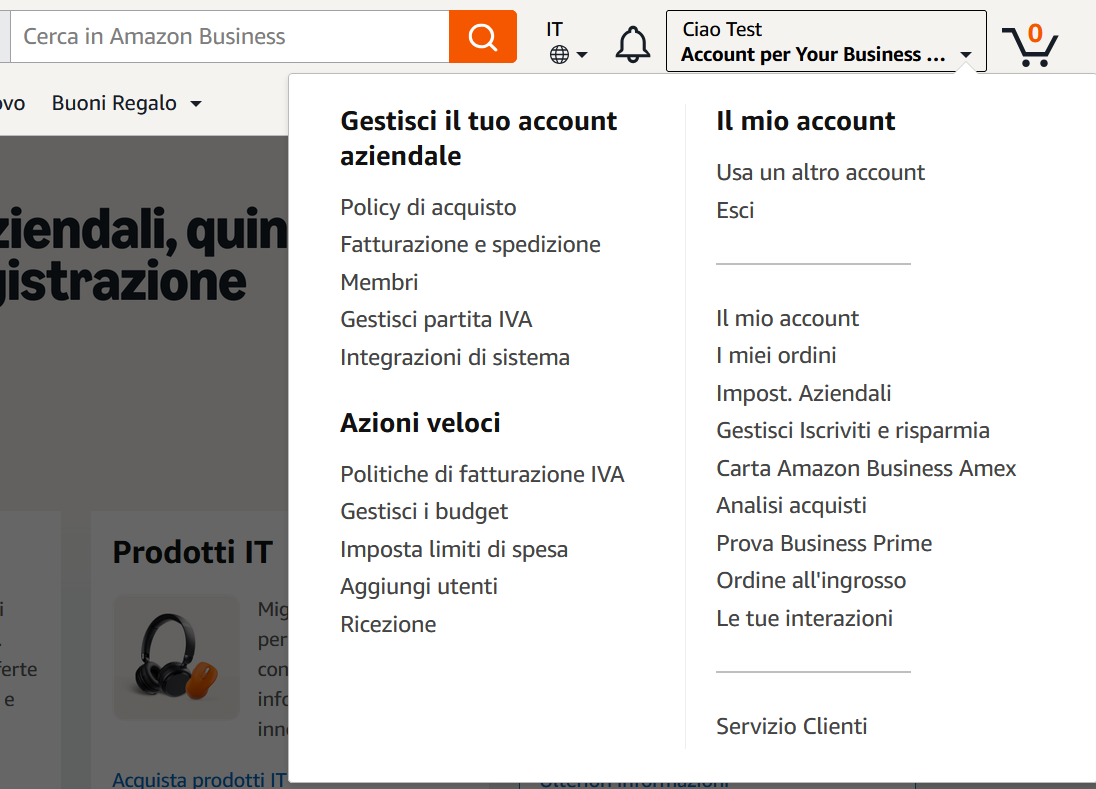Contact Servizio Clienti

[791, 726]
